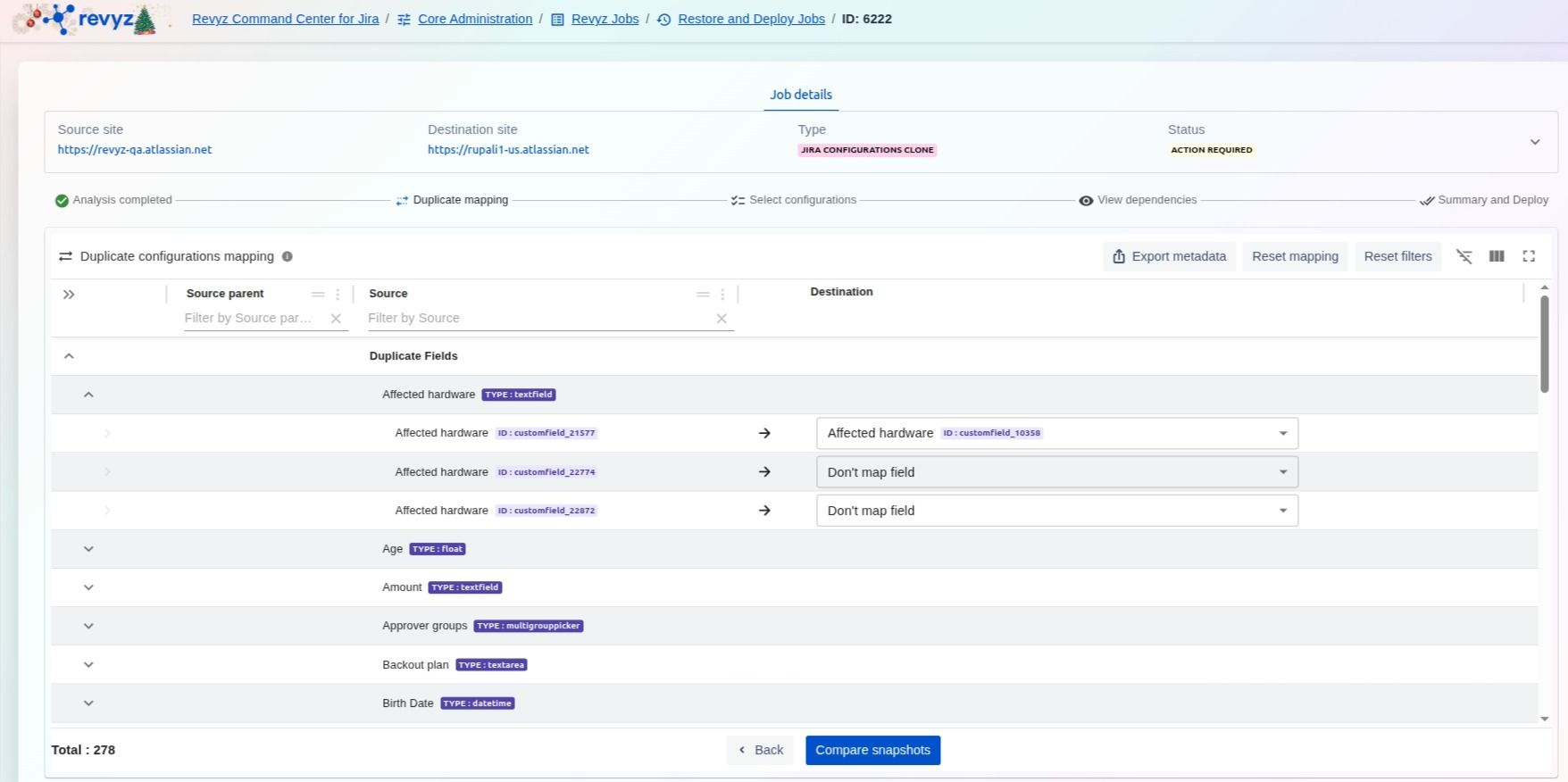The height and width of the screenshot is (782, 1568).
Task: Collapse the Affected hardware group
Action: [x=88, y=395]
